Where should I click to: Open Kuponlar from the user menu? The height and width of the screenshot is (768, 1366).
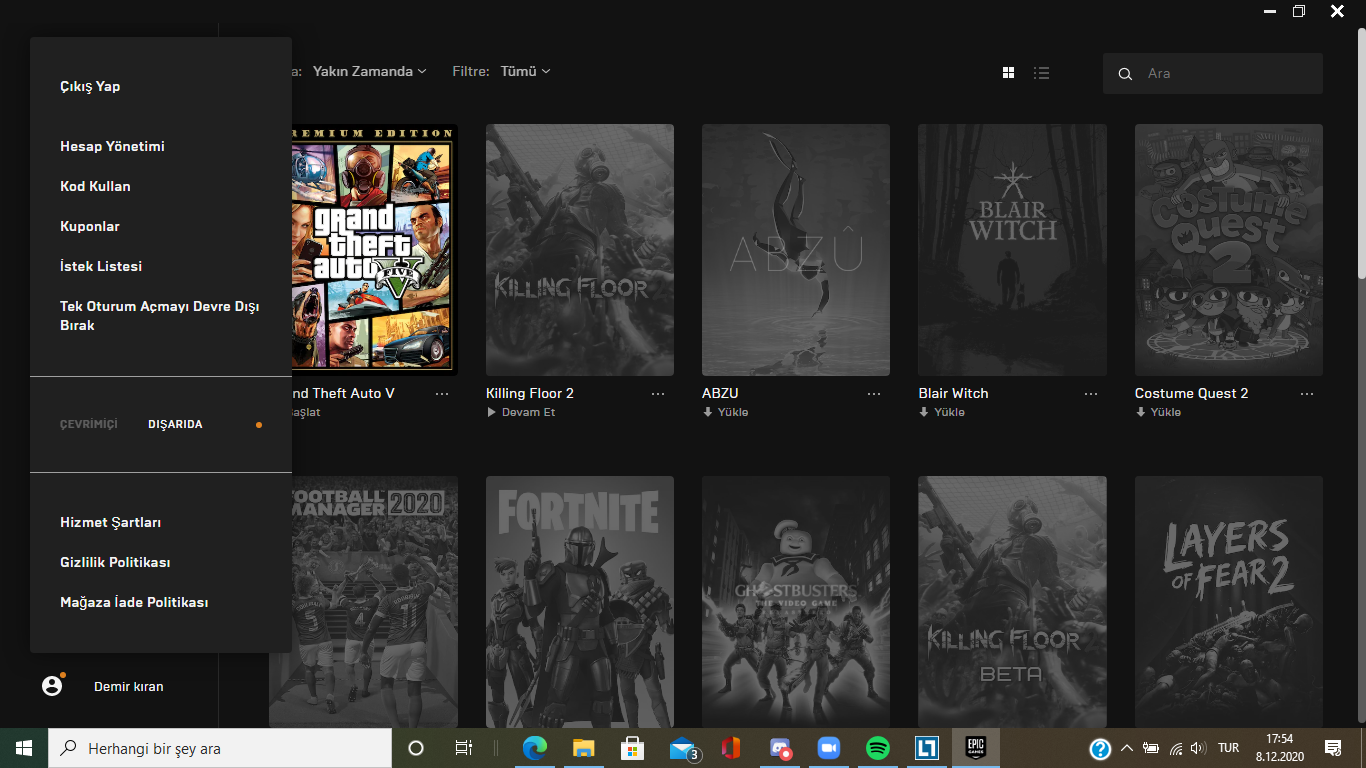[x=90, y=226]
